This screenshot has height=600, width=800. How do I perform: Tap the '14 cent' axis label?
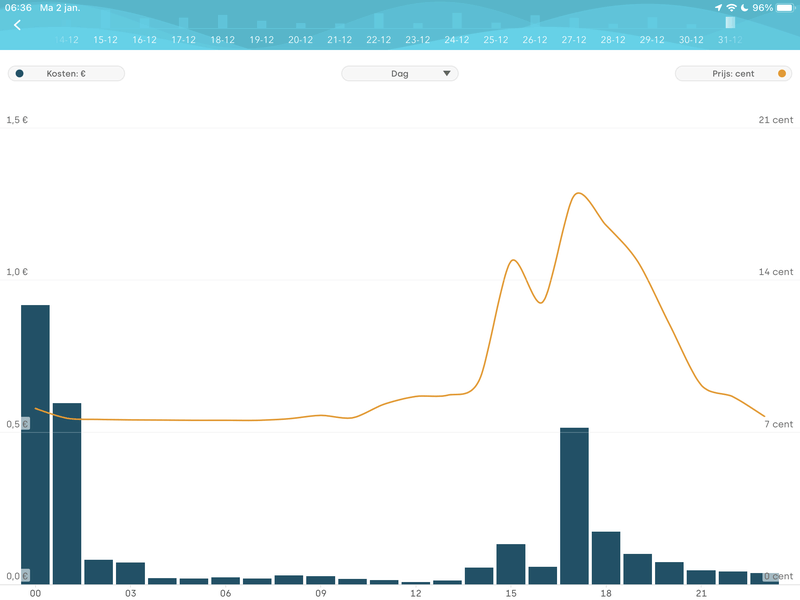(776, 272)
